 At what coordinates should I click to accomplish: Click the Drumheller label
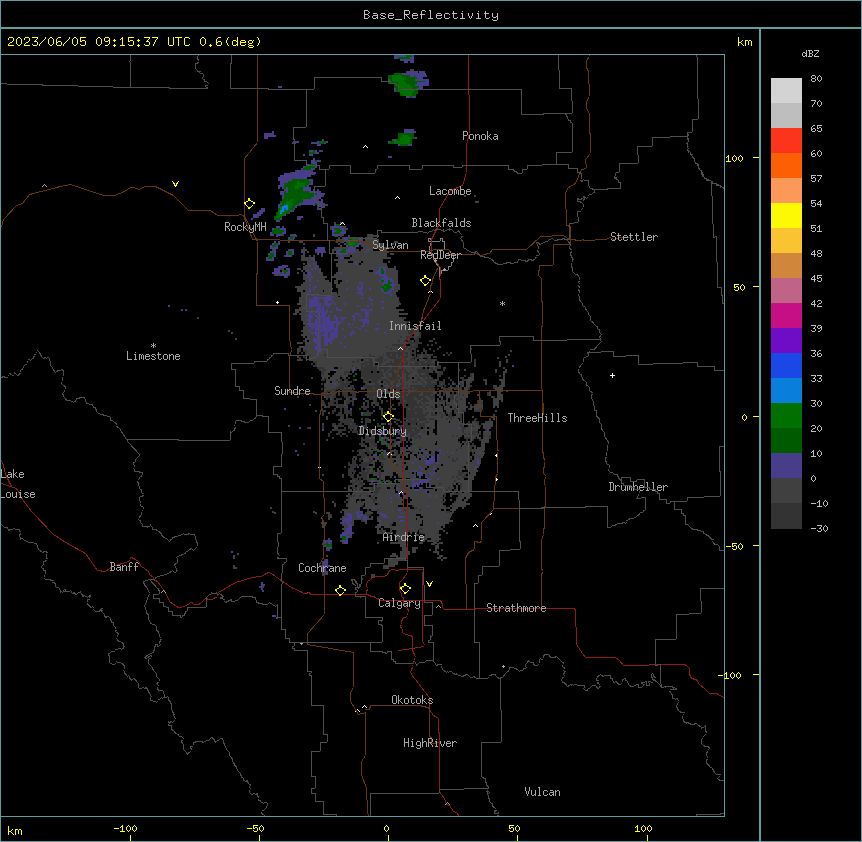pos(638,487)
